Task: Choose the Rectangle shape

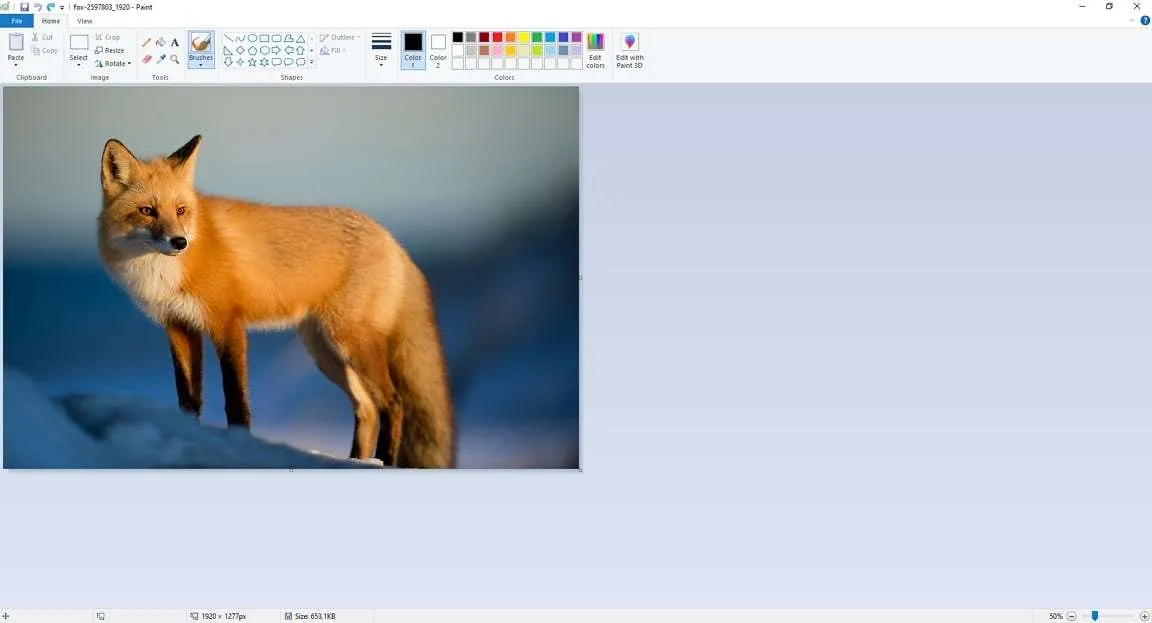Action: [264, 38]
